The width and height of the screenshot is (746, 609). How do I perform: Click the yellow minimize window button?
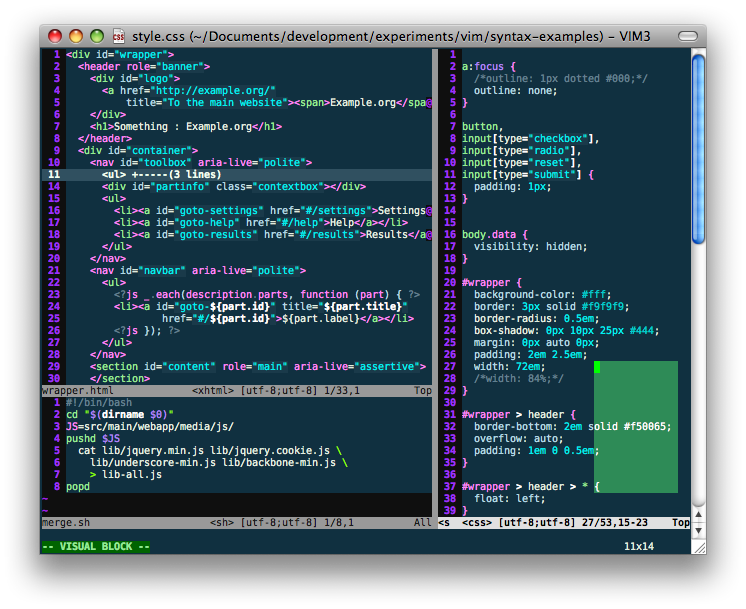tap(76, 36)
